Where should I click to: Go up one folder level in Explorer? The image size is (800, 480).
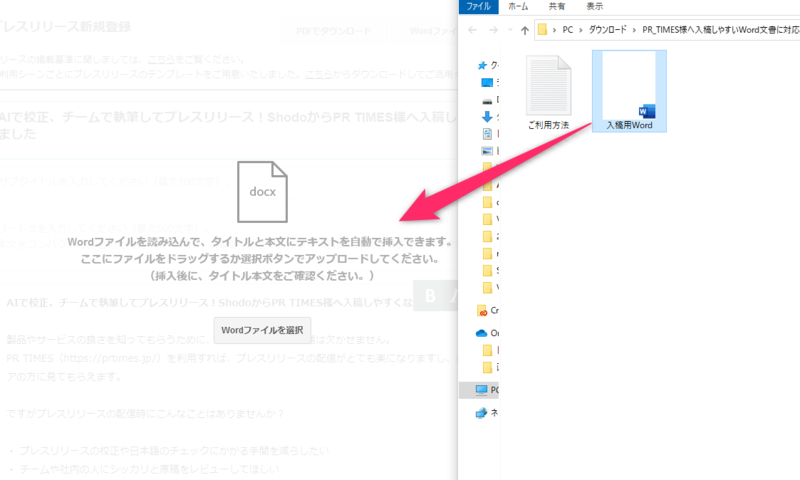[524, 30]
